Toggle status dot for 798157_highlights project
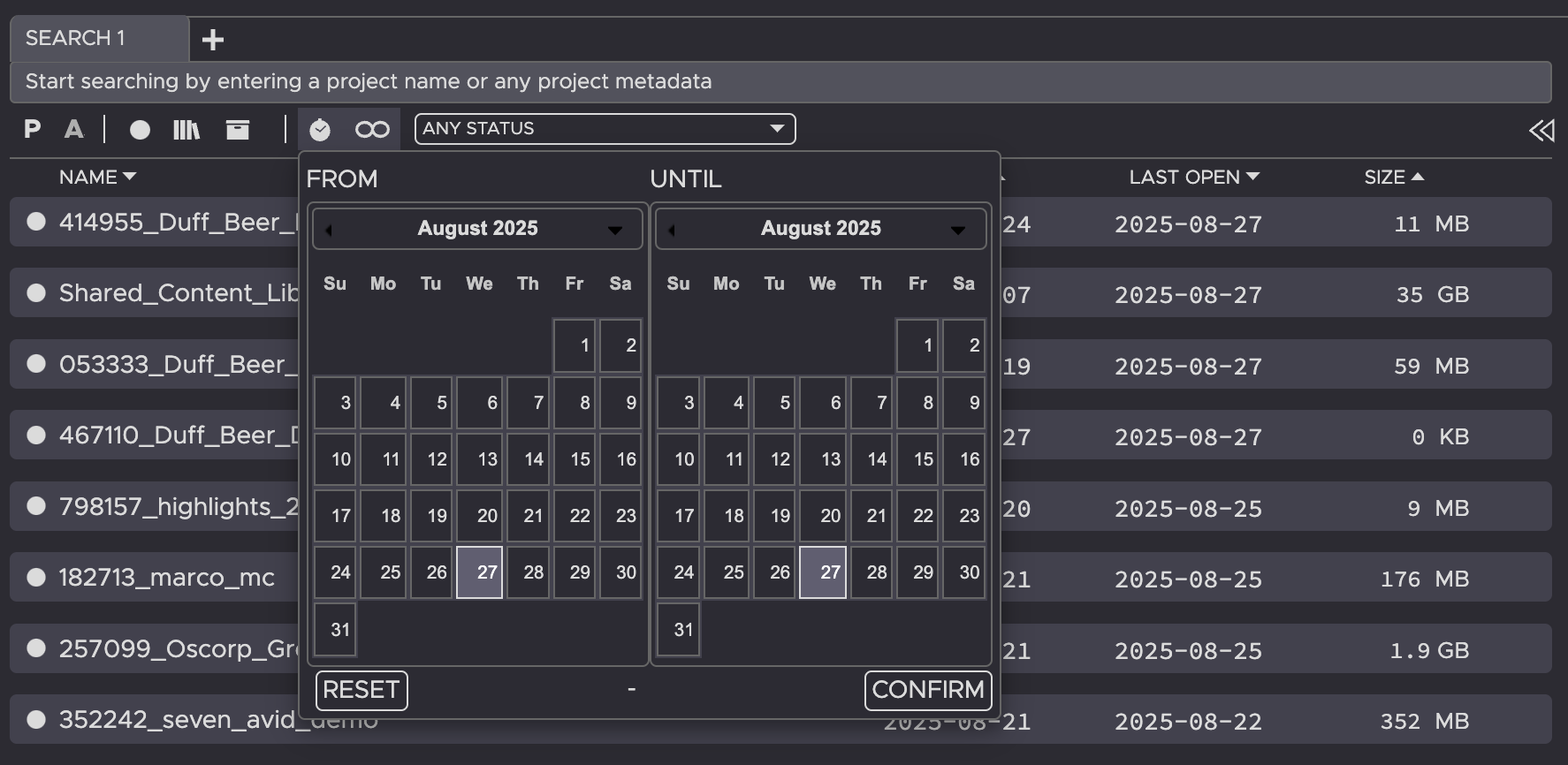Image resolution: width=1568 pixels, height=765 pixels. click(36, 506)
